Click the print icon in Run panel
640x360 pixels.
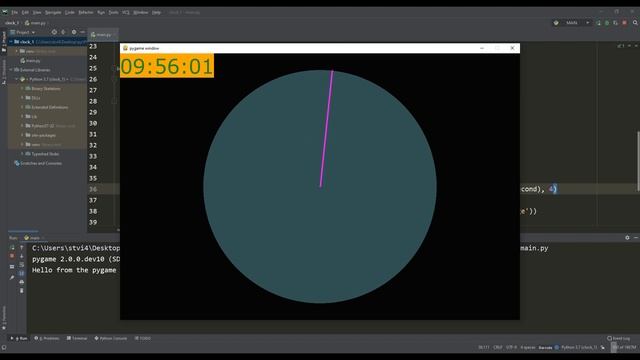(x=22, y=282)
